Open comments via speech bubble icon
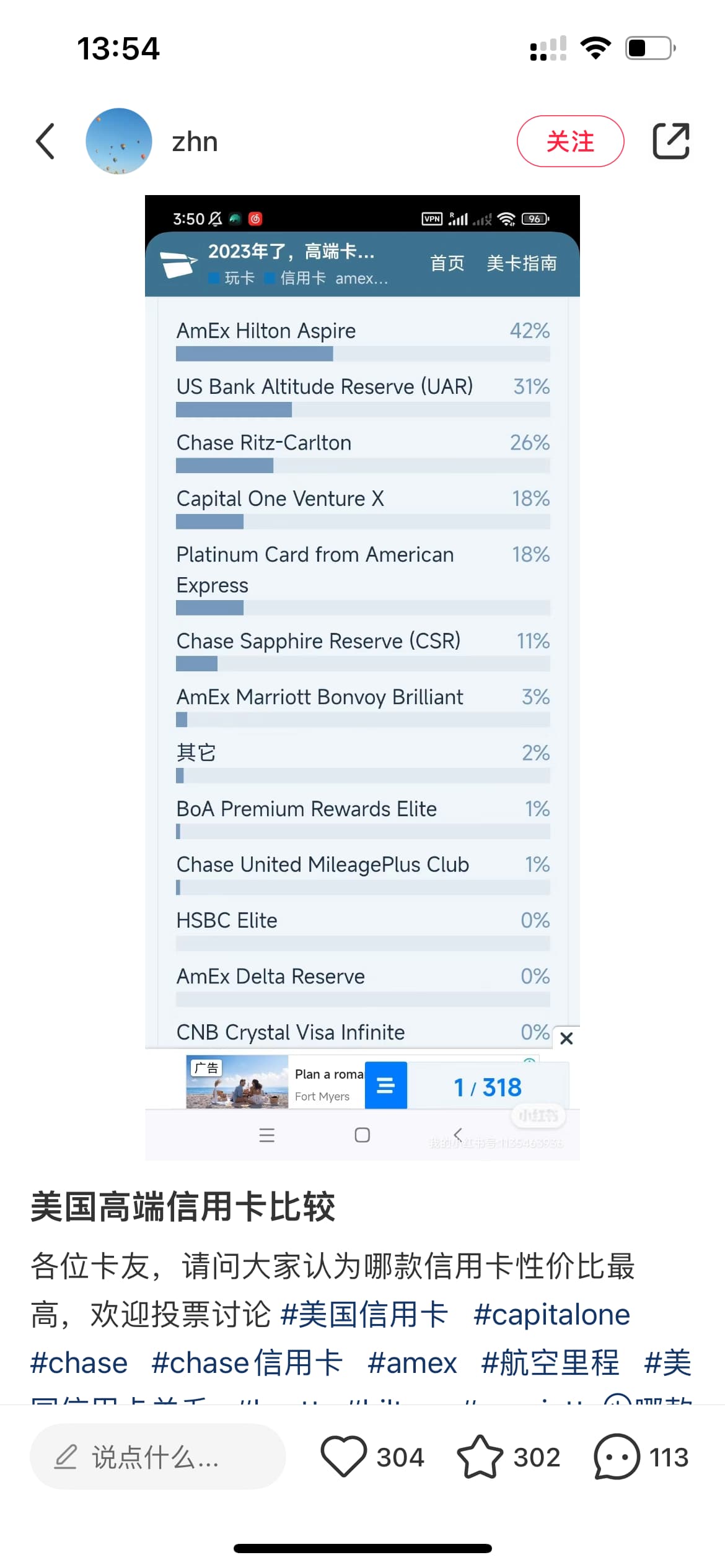Screen dimensions: 725x1568 (616, 1457)
